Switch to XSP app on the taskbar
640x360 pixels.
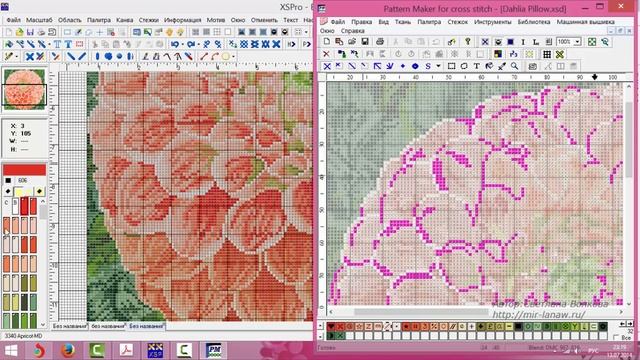(x=155, y=351)
